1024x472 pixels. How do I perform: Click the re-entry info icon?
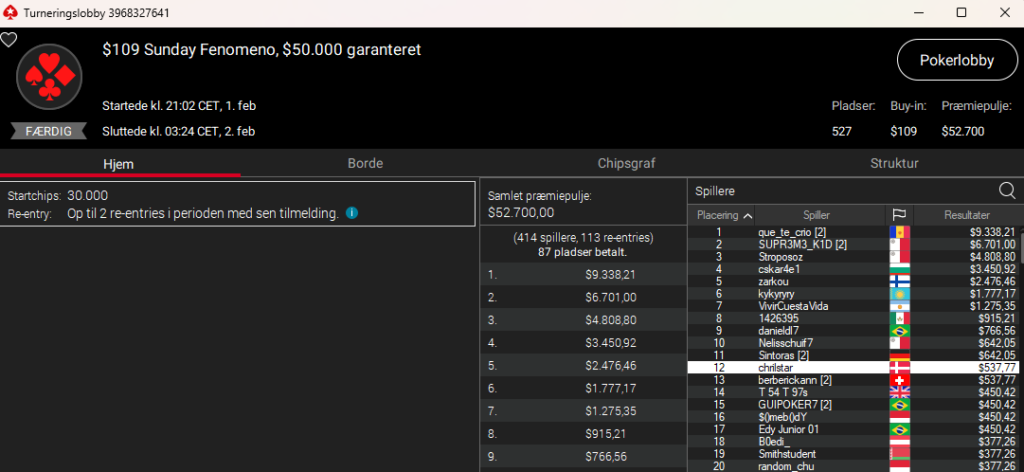pos(352,213)
